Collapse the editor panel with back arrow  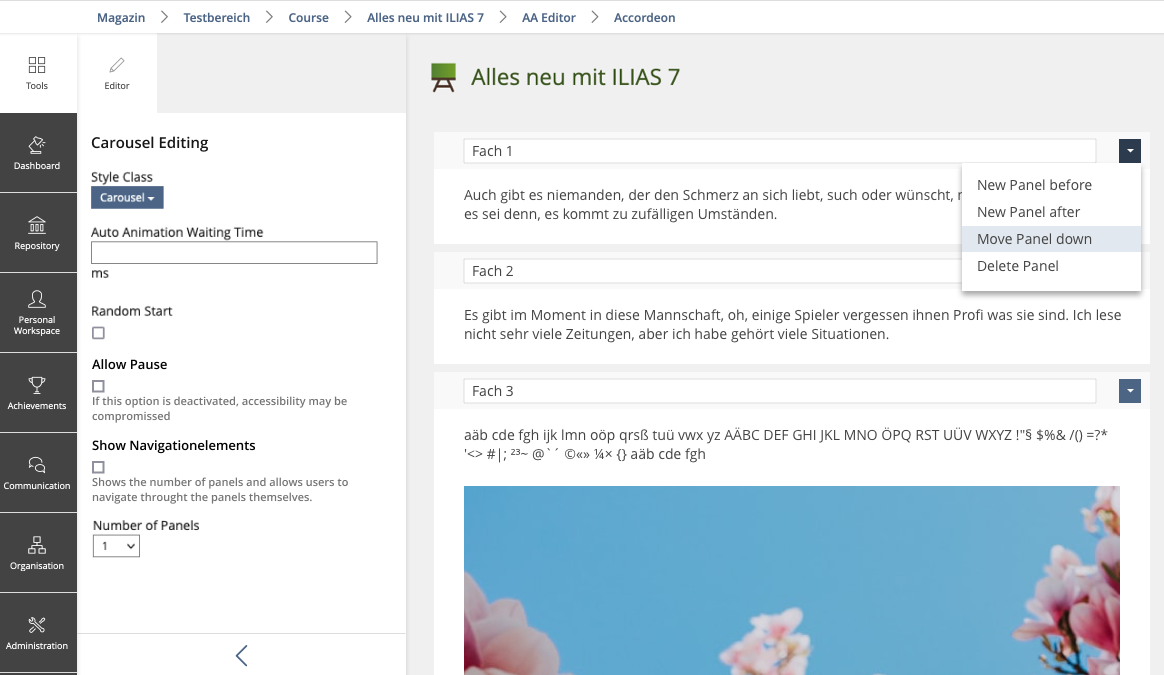[241, 655]
